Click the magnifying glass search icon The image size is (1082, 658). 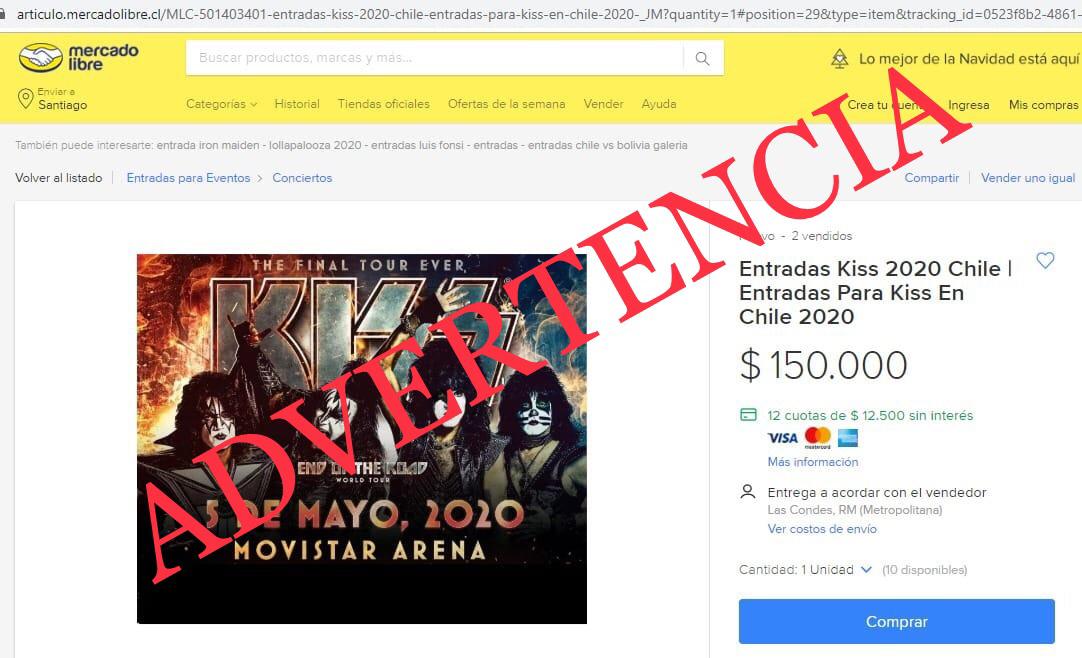pyautogui.click(x=702, y=59)
